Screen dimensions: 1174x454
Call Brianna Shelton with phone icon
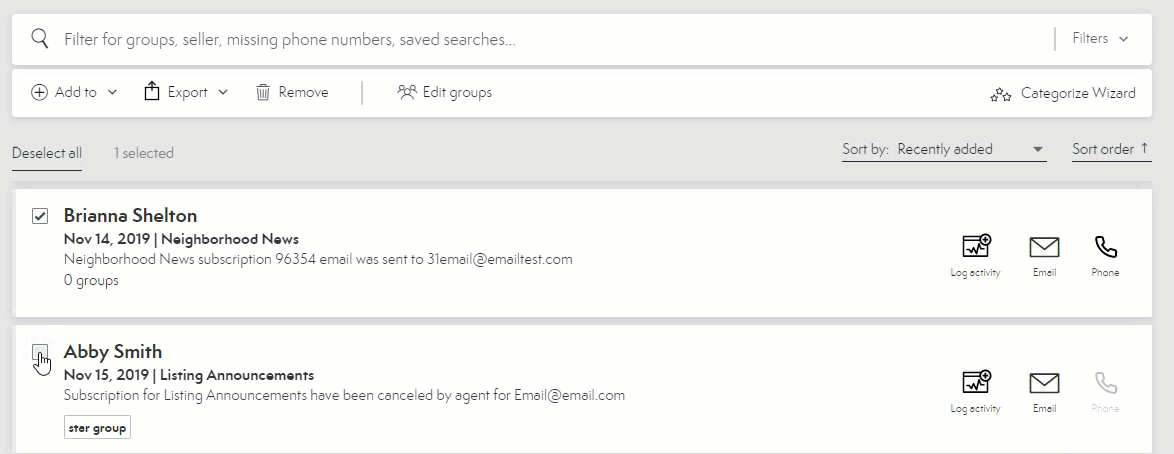tap(1105, 255)
